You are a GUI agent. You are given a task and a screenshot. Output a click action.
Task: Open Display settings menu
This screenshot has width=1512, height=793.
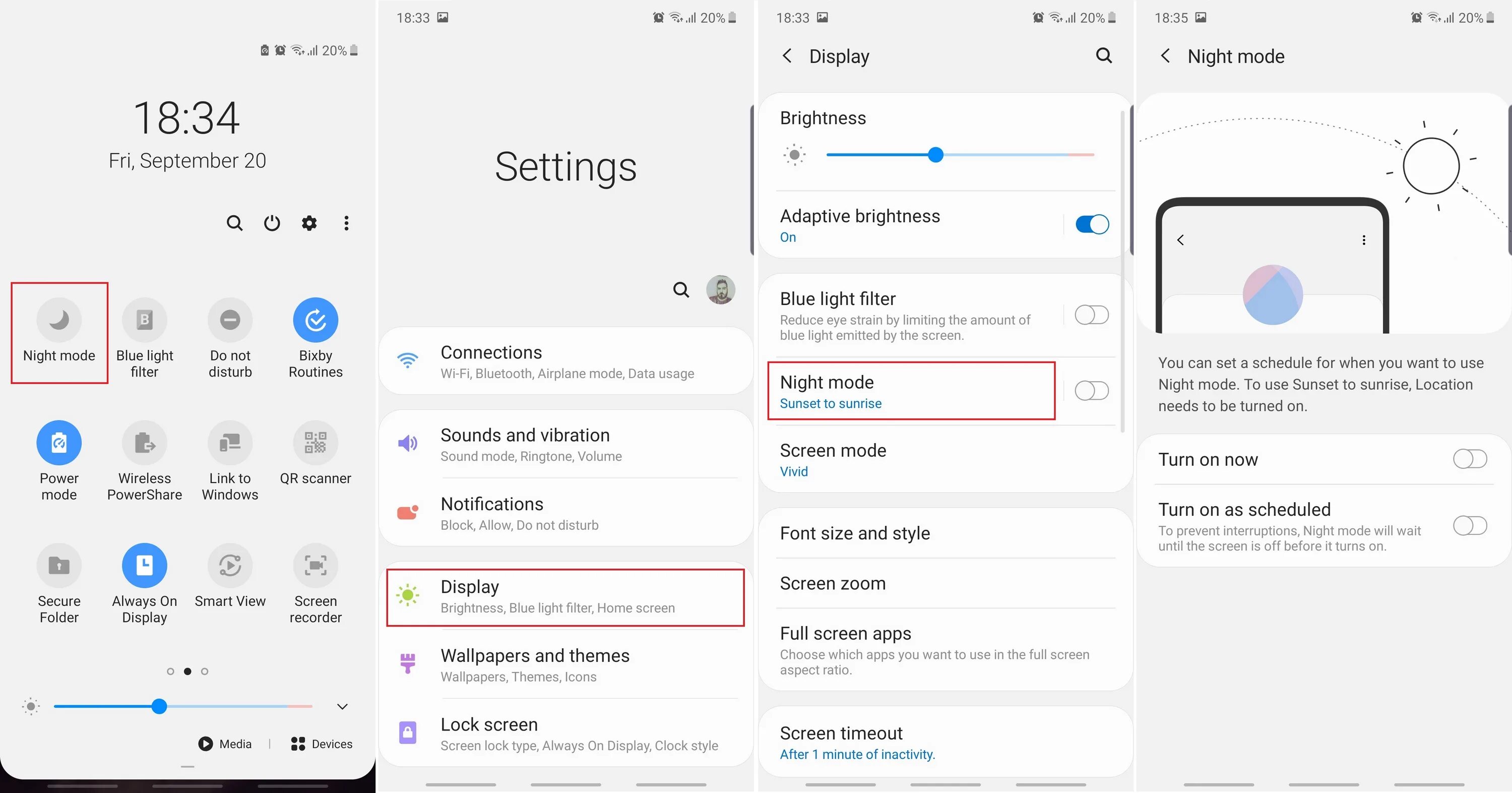click(x=567, y=594)
